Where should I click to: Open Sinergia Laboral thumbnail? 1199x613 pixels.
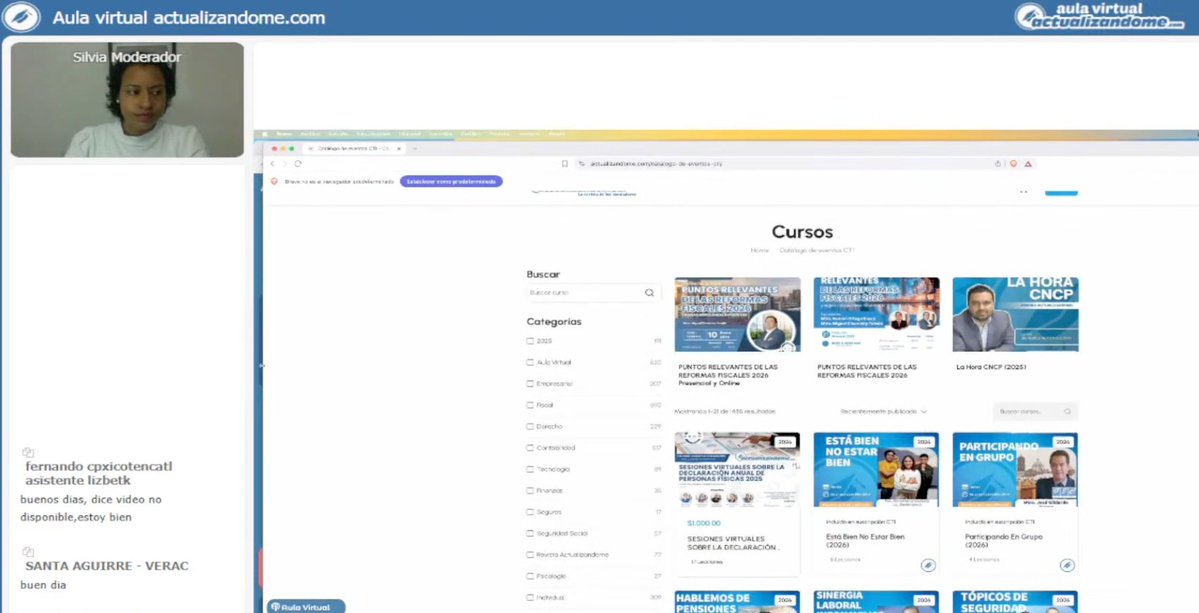876,602
